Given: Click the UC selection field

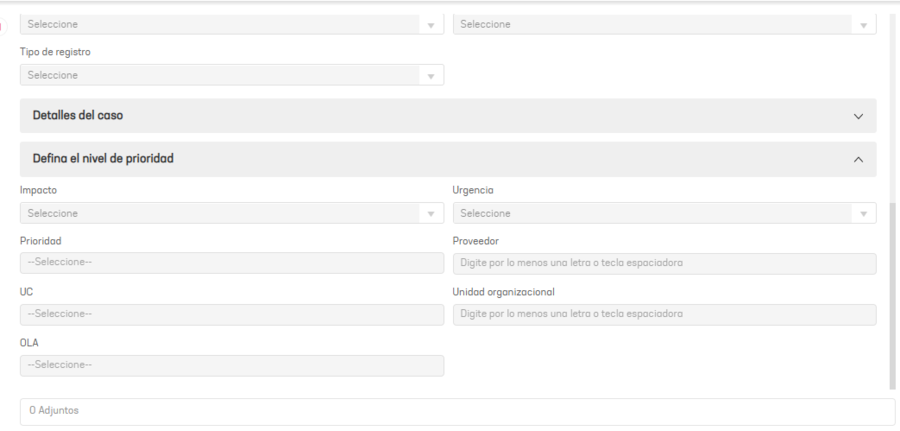Looking at the screenshot, I should (232, 314).
